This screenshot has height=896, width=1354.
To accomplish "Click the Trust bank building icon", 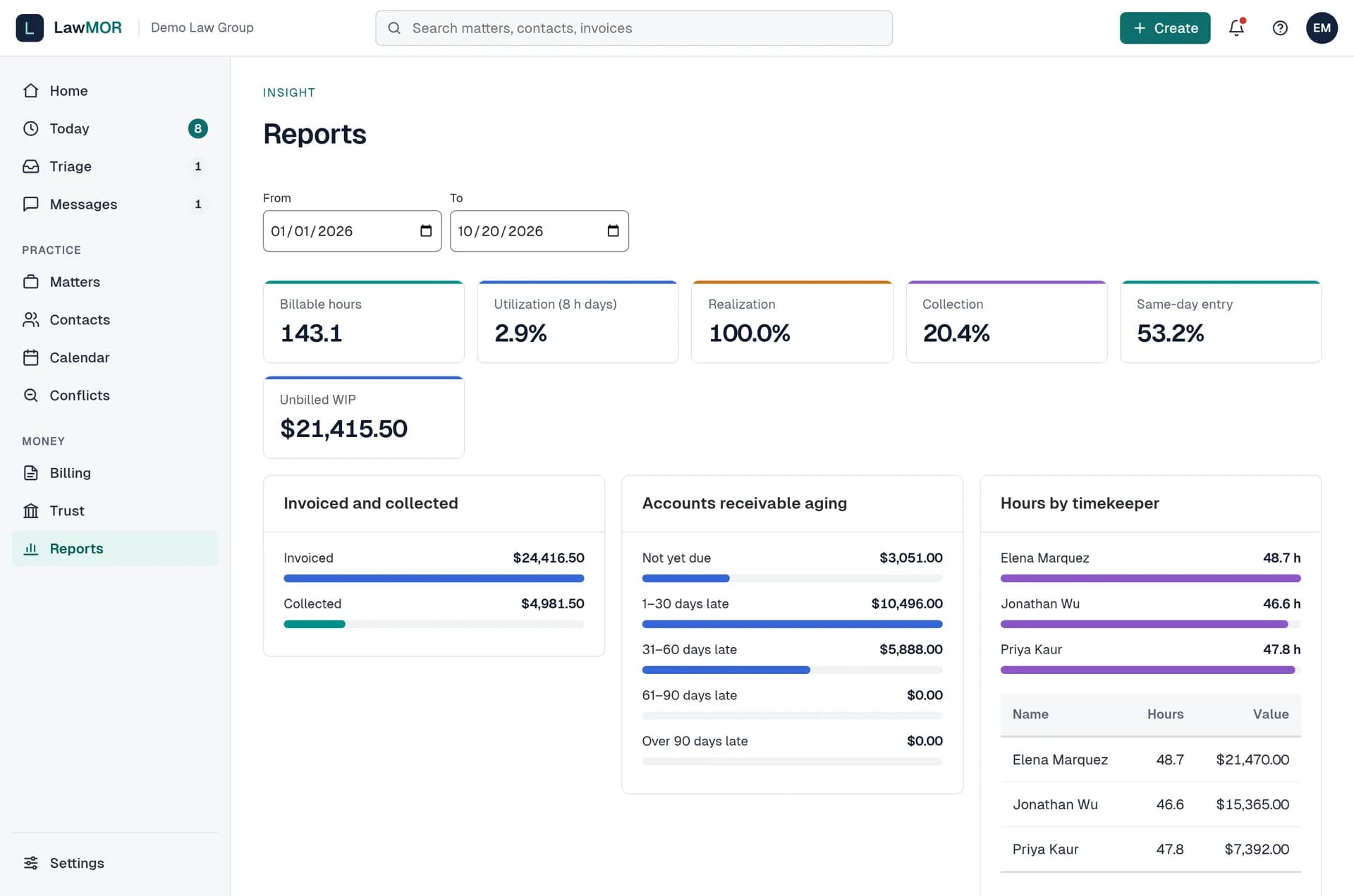I will (x=30, y=510).
